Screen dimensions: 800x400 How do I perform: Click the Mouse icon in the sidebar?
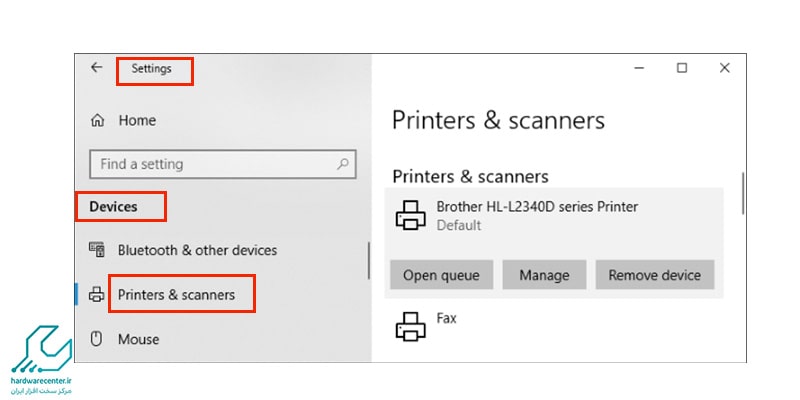tap(96, 339)
